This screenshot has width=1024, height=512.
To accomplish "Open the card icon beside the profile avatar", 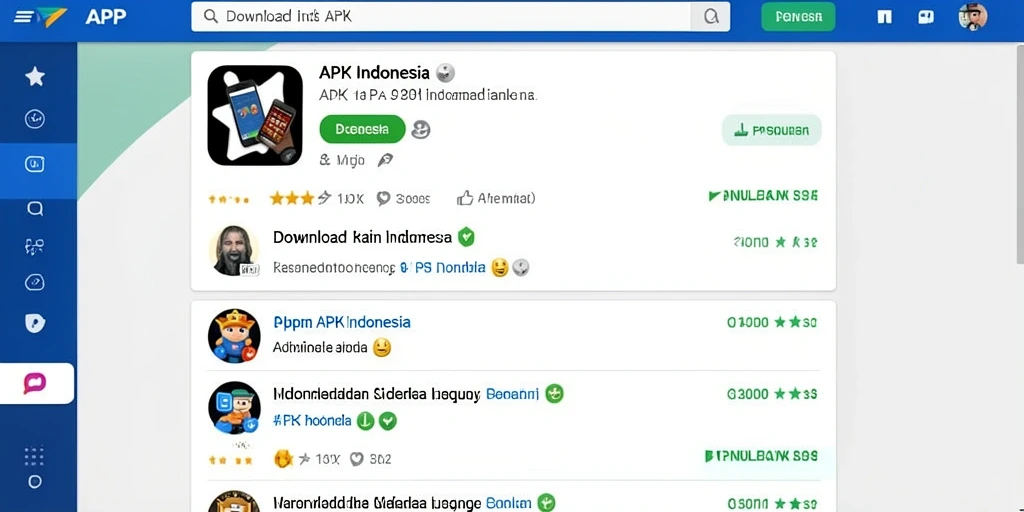I will (x=925, y=17).
